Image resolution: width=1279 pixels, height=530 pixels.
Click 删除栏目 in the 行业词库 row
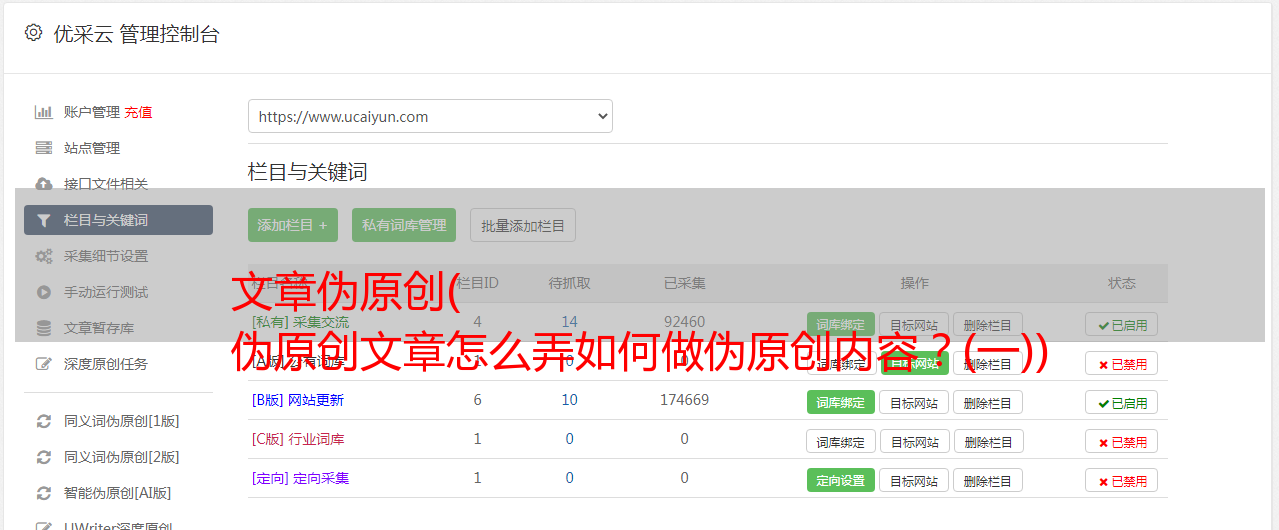tap(988, 441)
